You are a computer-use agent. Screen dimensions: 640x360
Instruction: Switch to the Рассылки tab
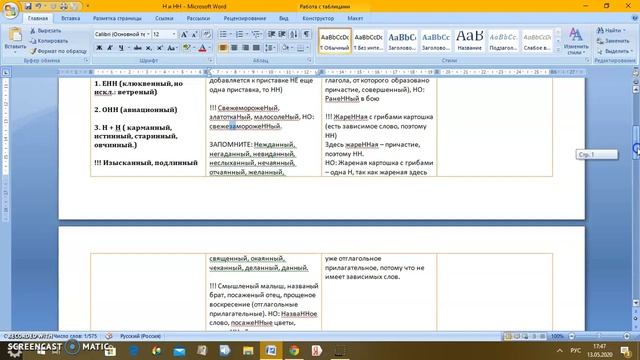pos(198,18)
